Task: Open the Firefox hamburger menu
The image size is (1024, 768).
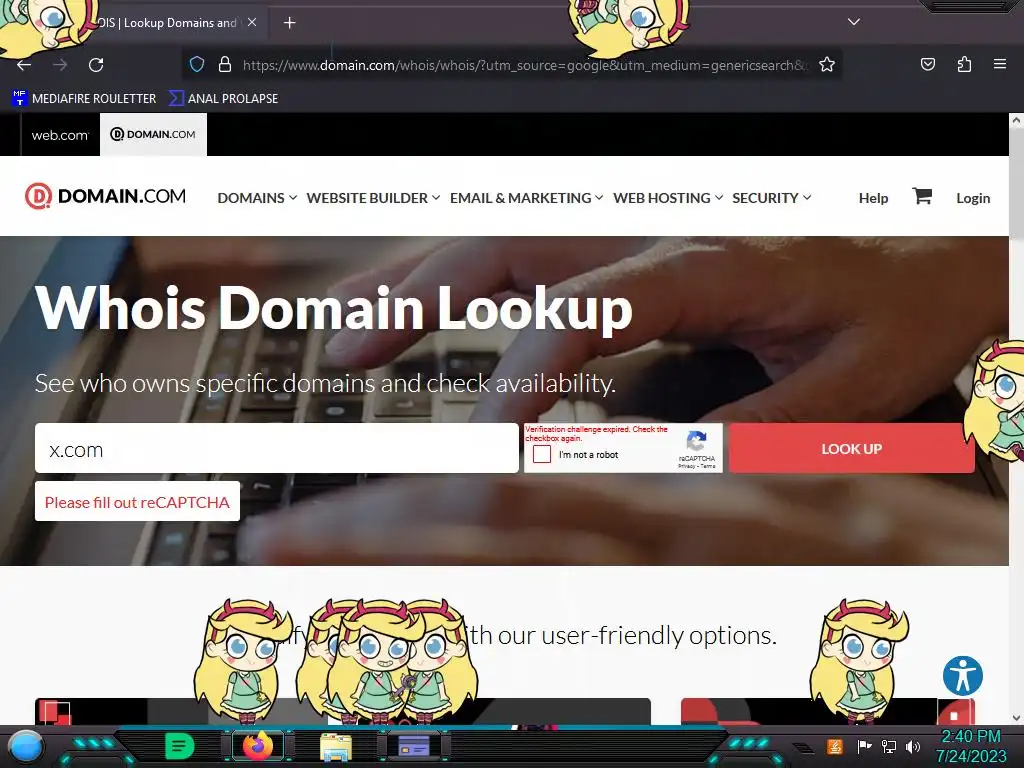Action: [999, 64]
